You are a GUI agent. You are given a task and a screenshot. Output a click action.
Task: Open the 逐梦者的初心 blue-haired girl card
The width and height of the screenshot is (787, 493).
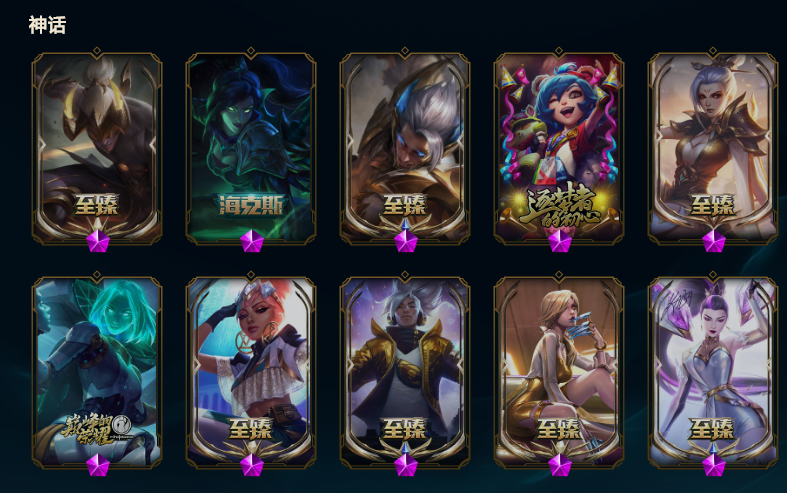coord(559,147)
